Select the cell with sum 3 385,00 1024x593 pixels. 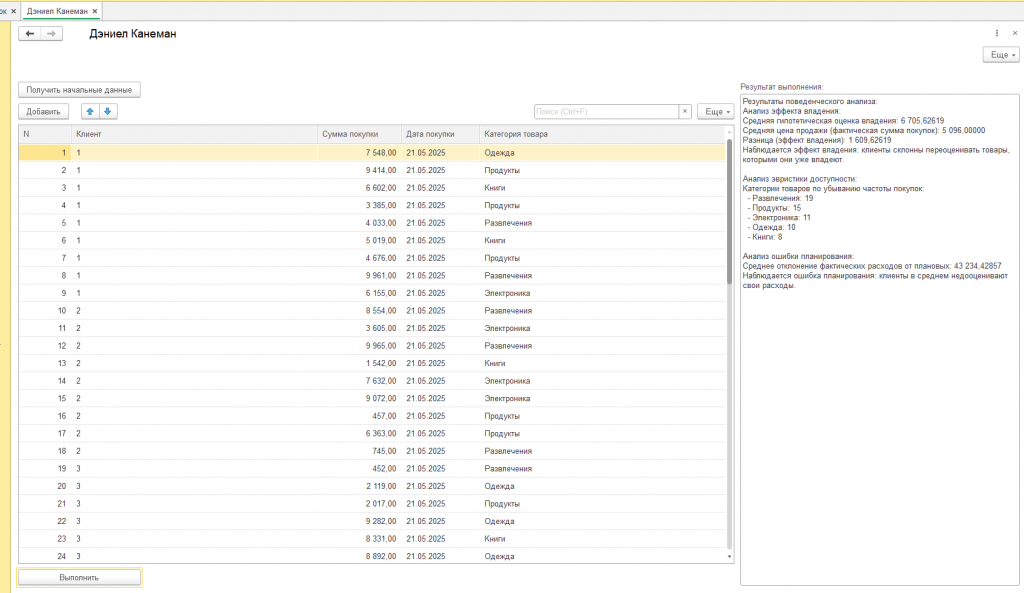(359, 206)
